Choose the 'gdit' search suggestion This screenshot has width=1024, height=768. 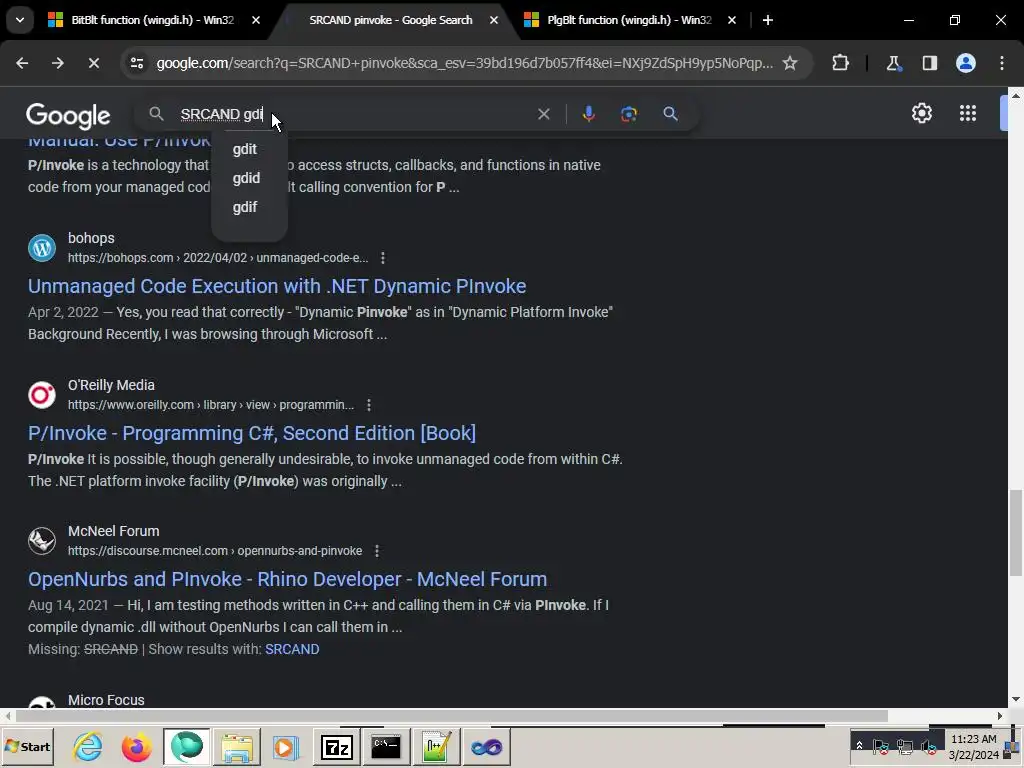click(245, 149)
